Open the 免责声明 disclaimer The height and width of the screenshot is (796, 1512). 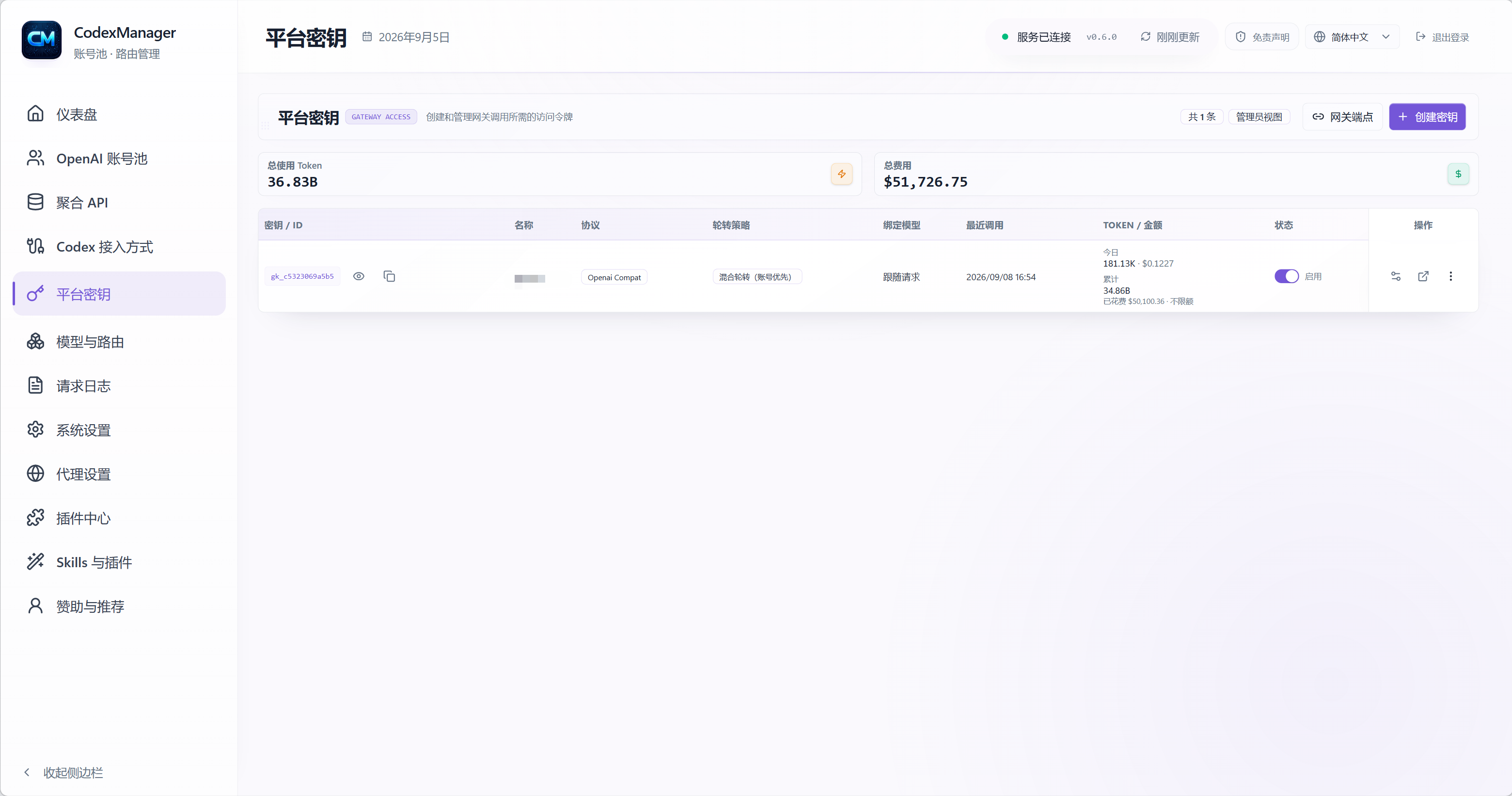click(1262, 37)
